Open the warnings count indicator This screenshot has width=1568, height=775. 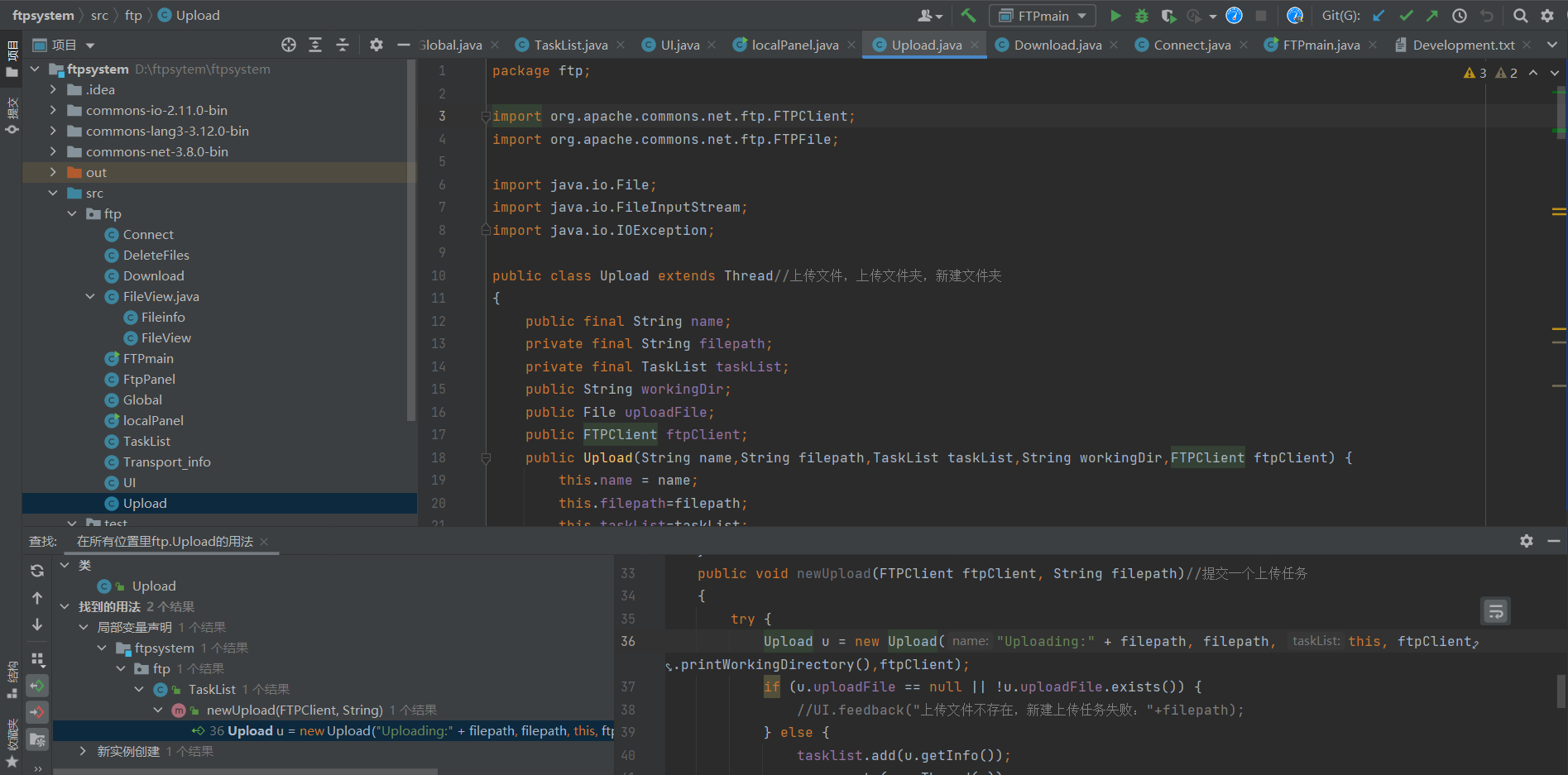1491,73
